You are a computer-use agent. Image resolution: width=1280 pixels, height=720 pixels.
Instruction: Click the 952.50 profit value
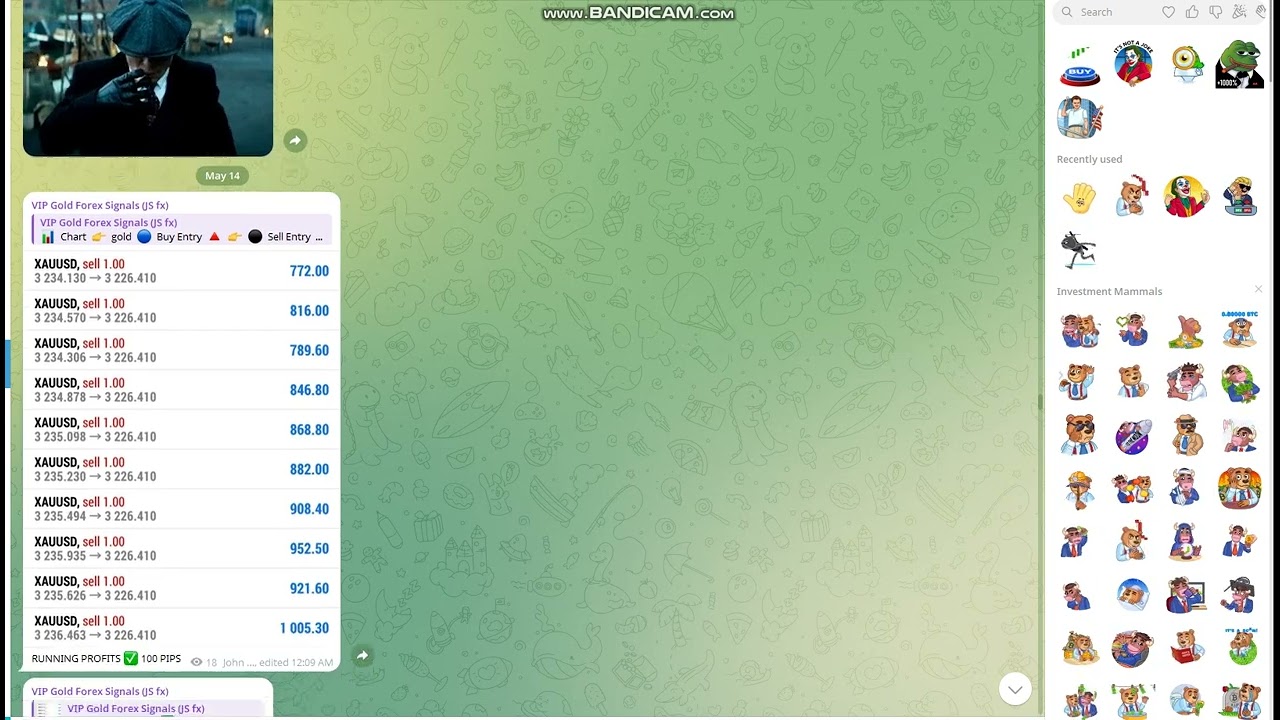(309, 549)
